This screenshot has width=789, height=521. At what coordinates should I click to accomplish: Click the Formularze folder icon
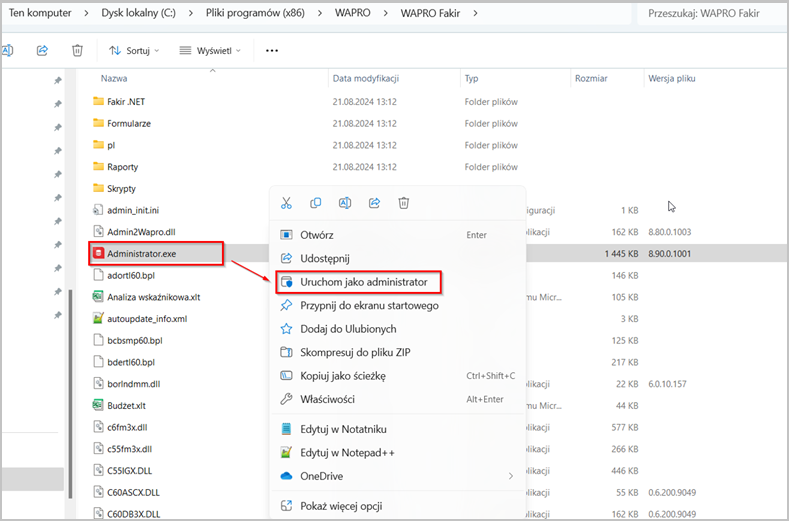(x=99, y=123)
